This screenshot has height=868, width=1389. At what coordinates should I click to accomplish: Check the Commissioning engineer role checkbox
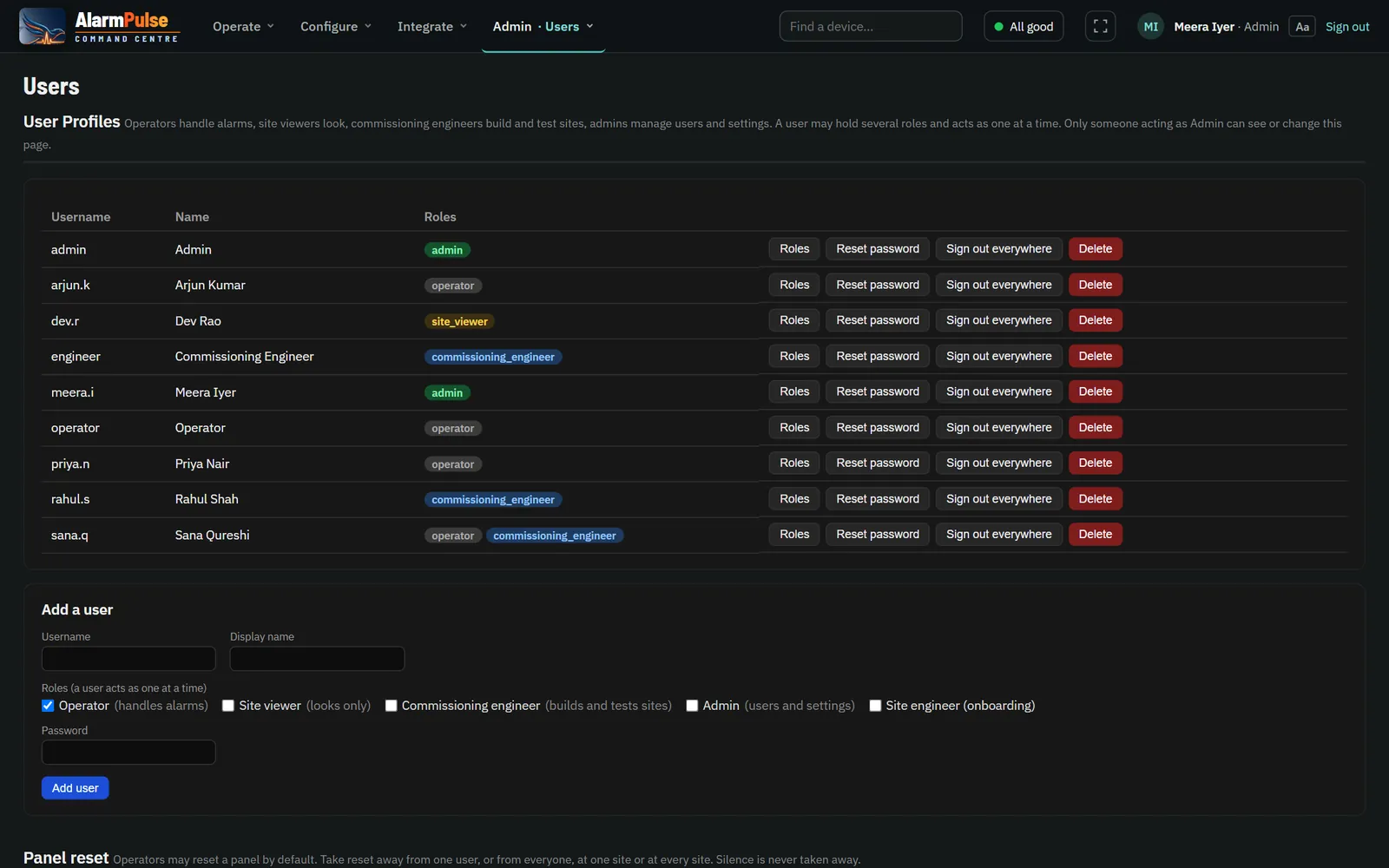click(x=391, y=706)
